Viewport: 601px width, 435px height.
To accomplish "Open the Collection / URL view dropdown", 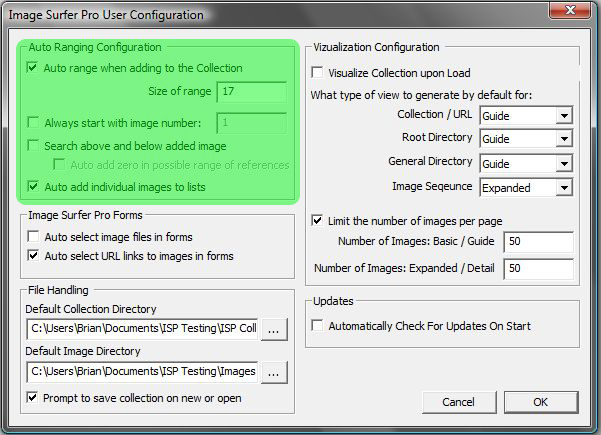I will point(564,115).
